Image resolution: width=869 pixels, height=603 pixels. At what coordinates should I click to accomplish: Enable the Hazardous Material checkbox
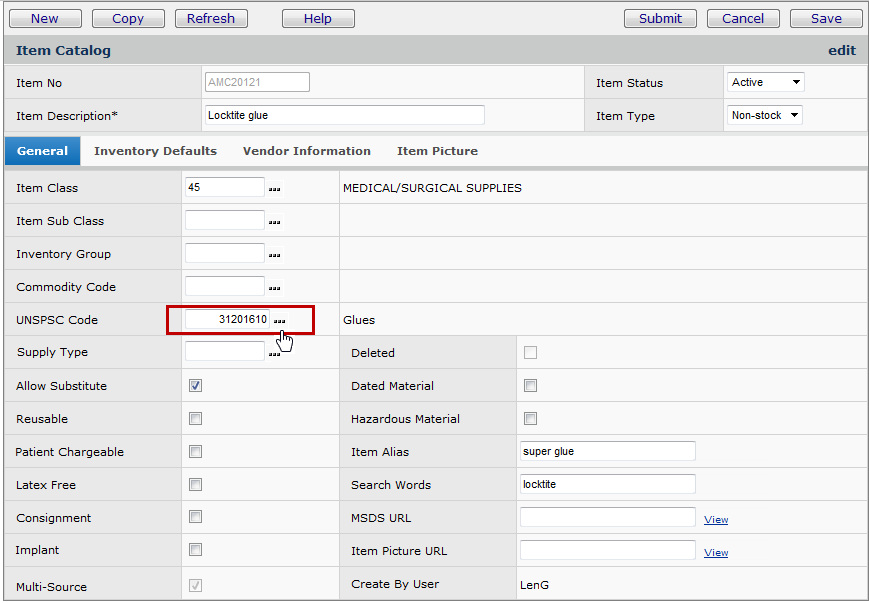click(531, 419)
